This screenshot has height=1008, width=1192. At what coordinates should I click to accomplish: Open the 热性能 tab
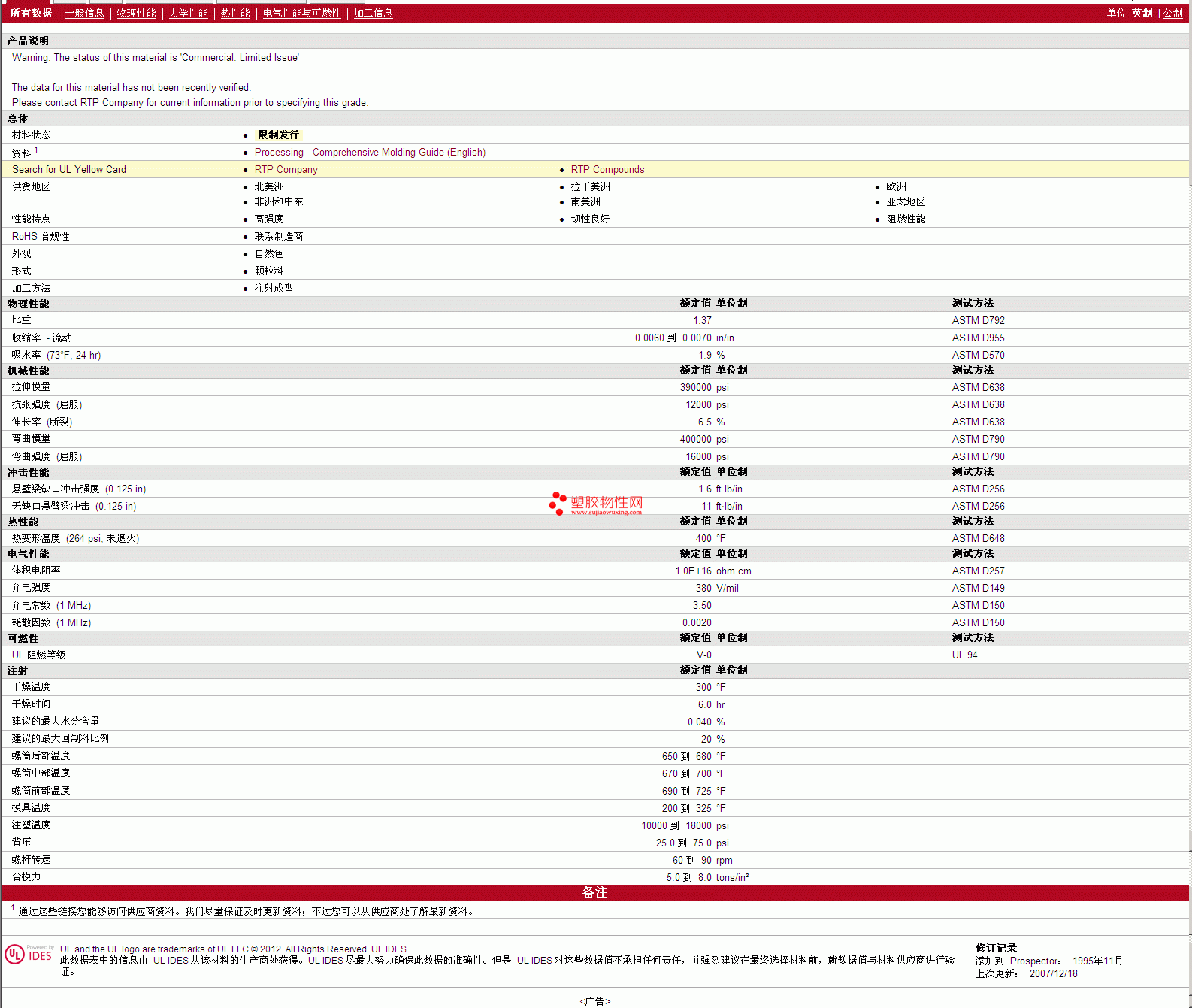pyautogui.click(x=235, y=13)
